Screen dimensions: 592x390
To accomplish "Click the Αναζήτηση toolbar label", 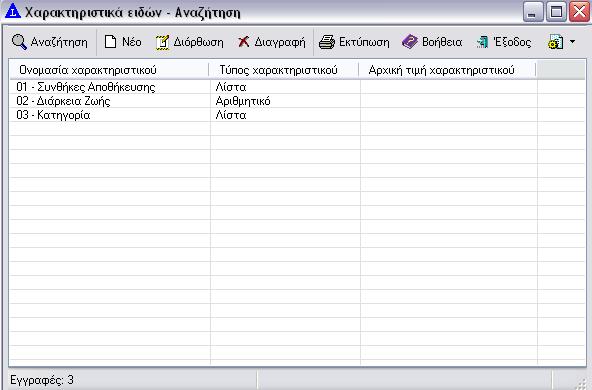I will click(x=59, y=42).
